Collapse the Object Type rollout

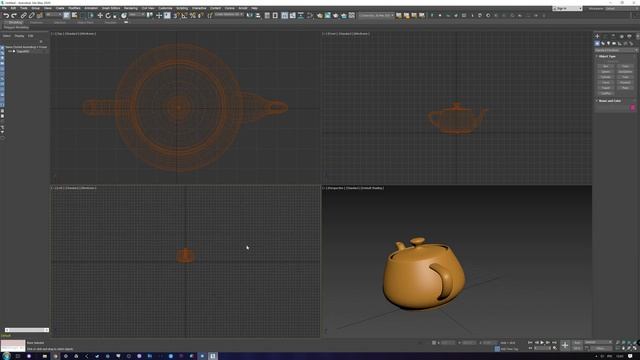click(607, 56)
